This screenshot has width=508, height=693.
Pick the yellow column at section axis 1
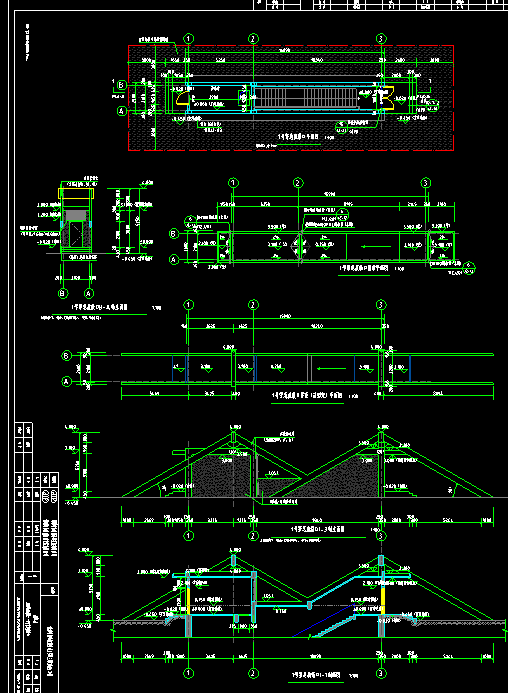click(188, 601)
